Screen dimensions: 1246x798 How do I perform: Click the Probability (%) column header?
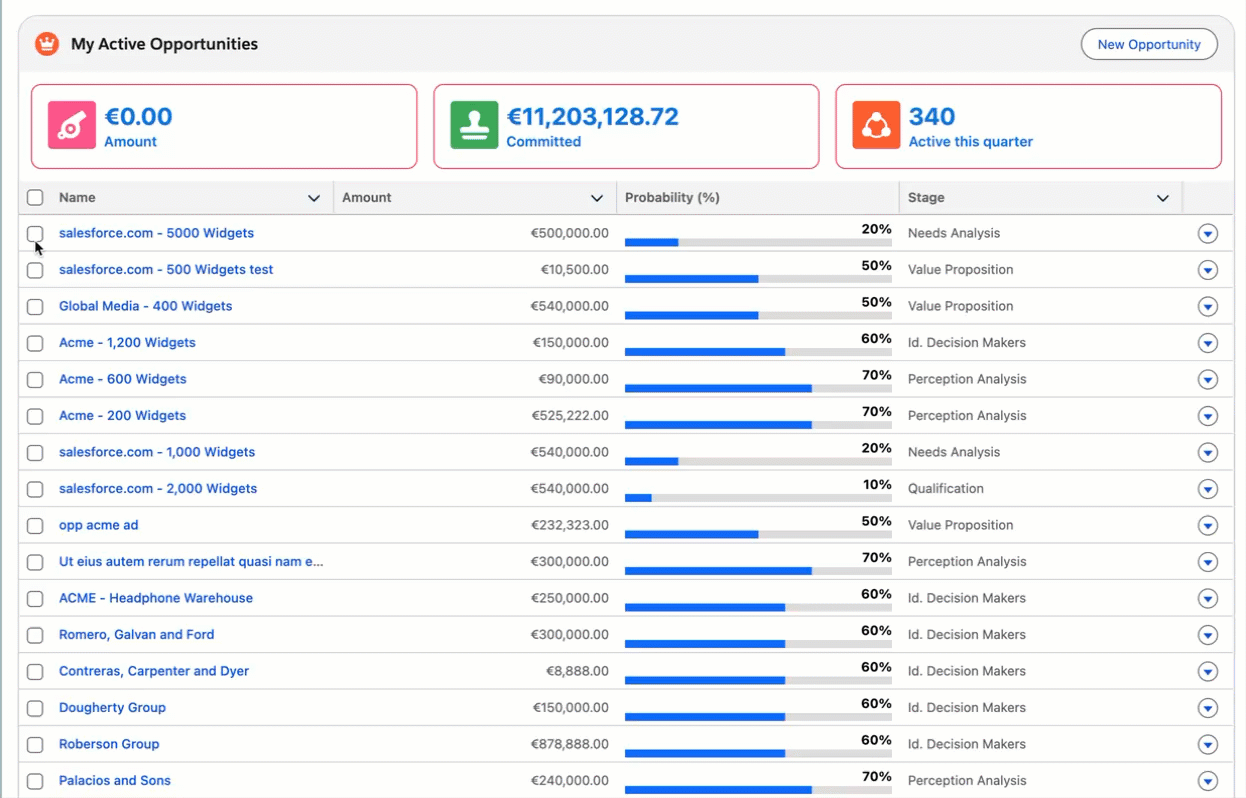coord(757,198)
